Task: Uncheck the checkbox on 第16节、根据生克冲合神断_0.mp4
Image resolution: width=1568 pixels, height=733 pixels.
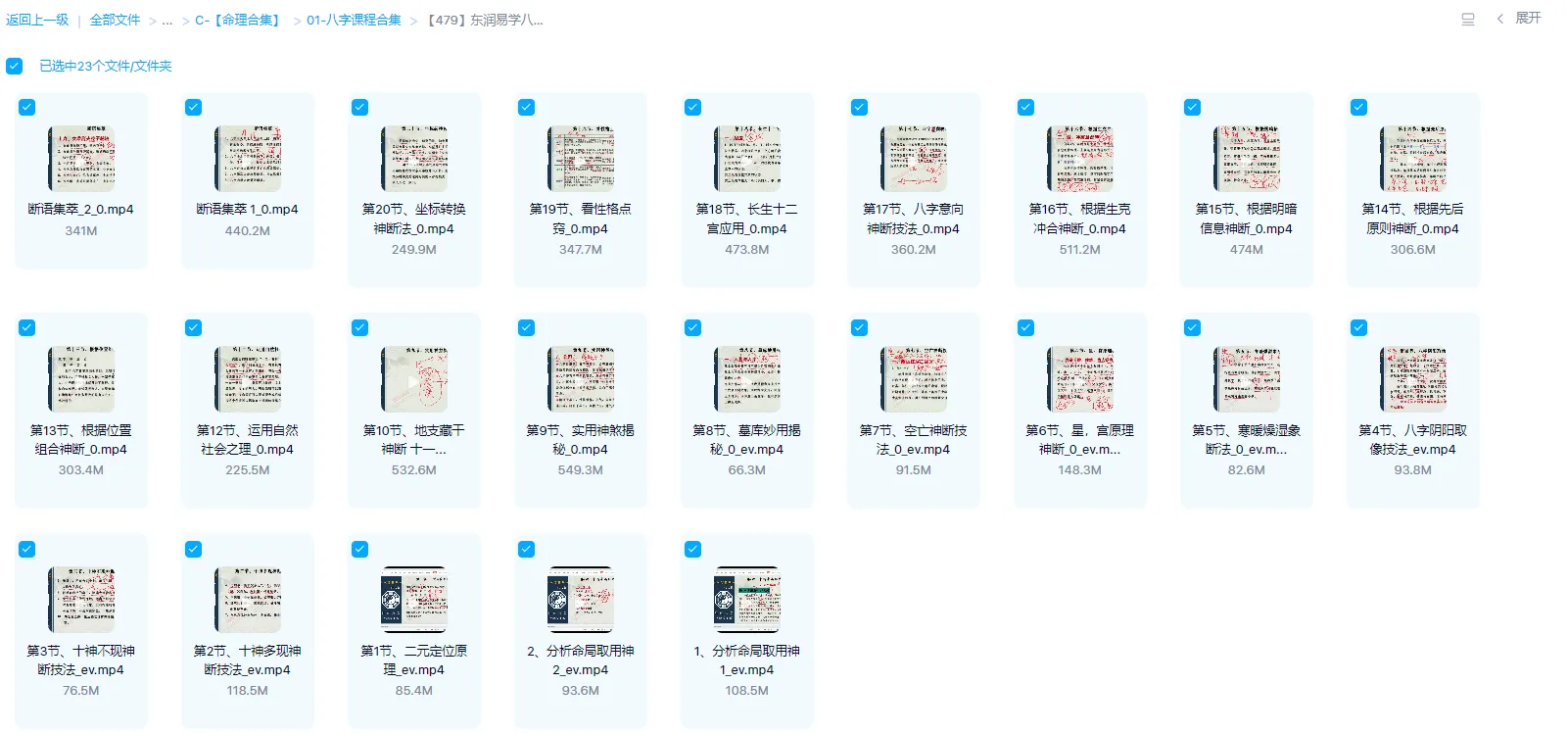Action: [1026, 108]
